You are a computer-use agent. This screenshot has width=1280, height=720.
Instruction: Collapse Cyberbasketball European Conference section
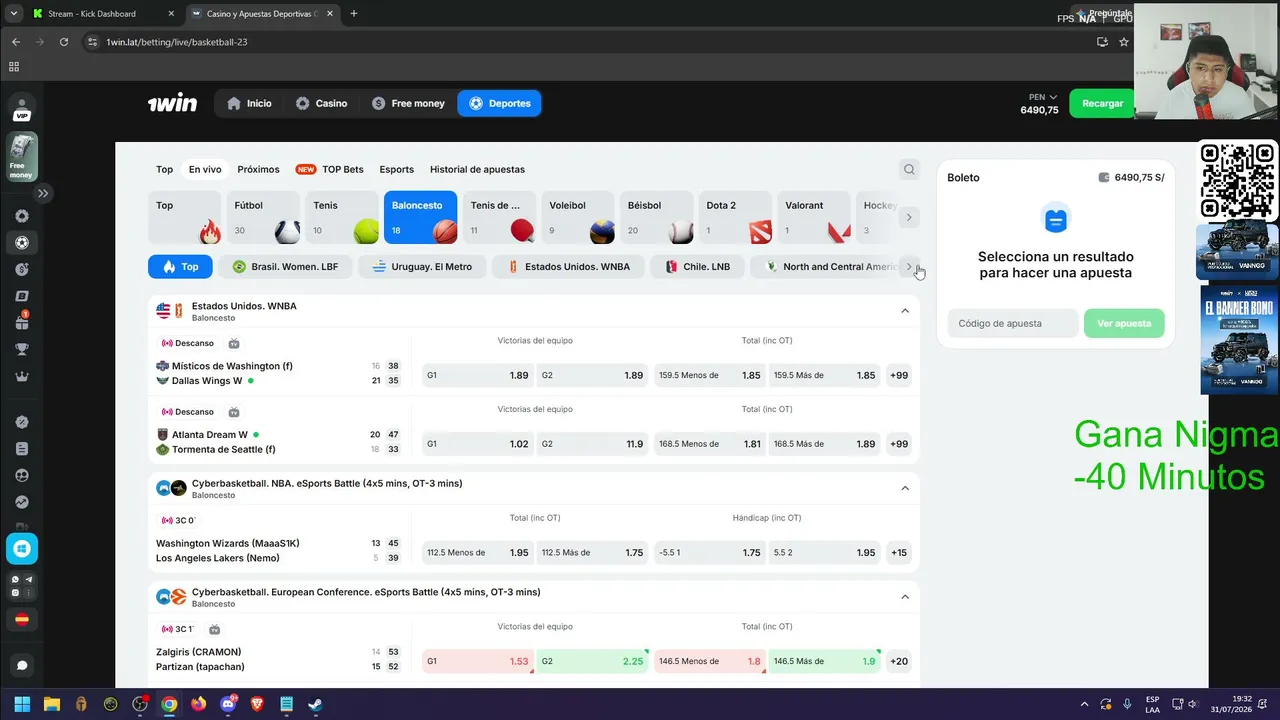[905, 597]
